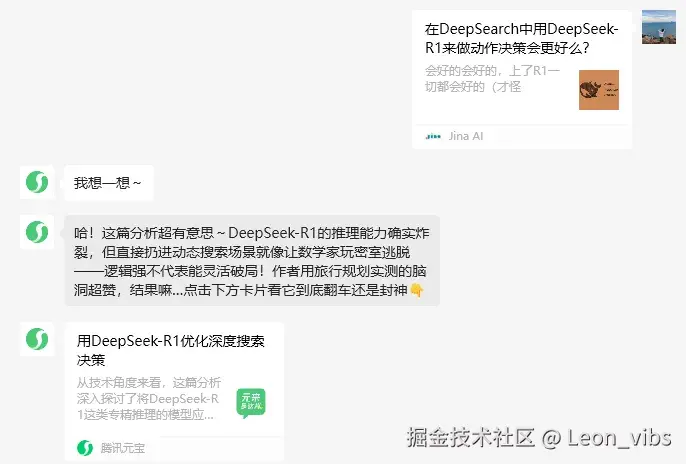Select the reply bubble starting with 哈！这篇分析

tap(252, 261)
